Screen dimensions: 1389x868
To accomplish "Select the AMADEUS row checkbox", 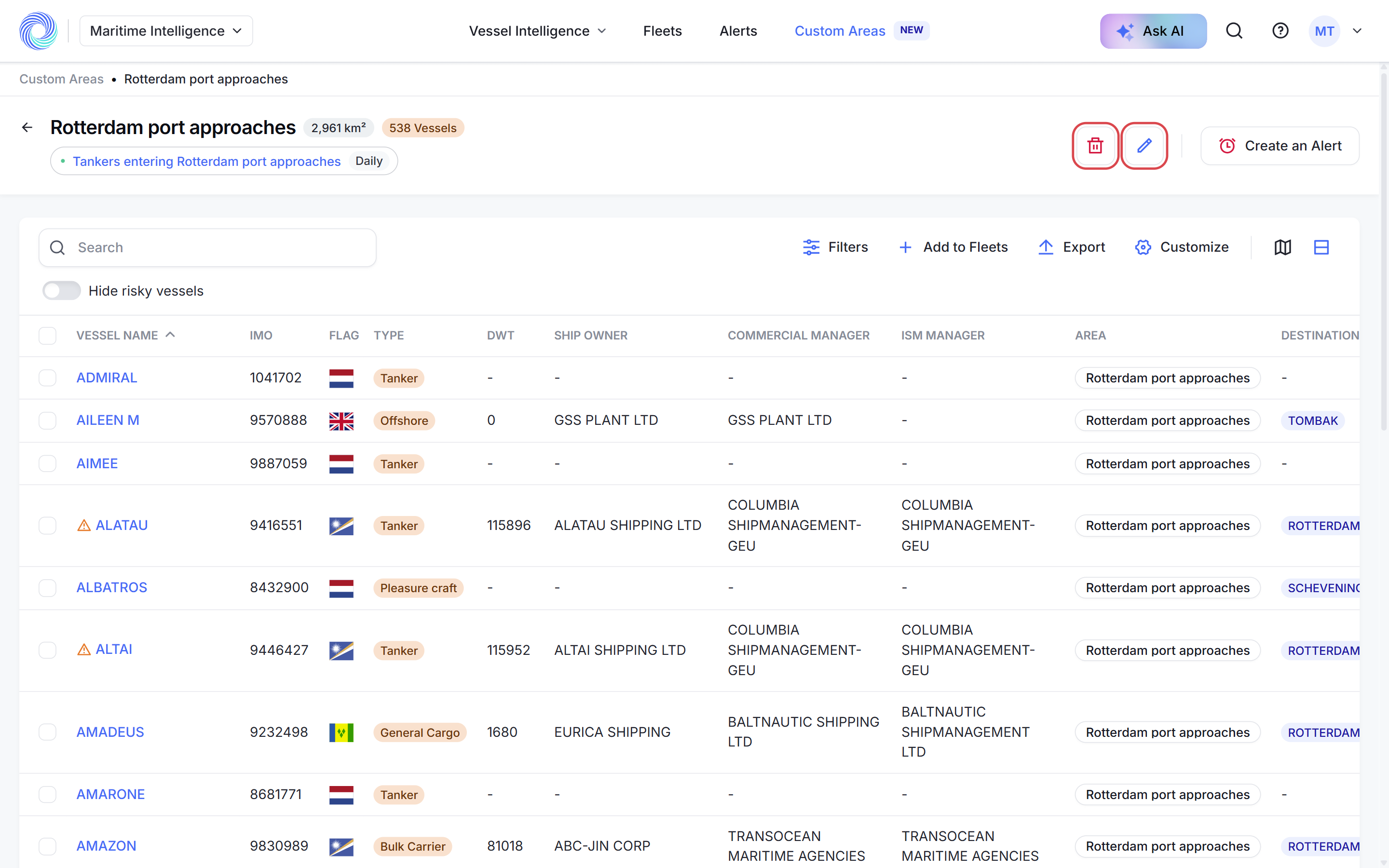I will tap(48, 732).
